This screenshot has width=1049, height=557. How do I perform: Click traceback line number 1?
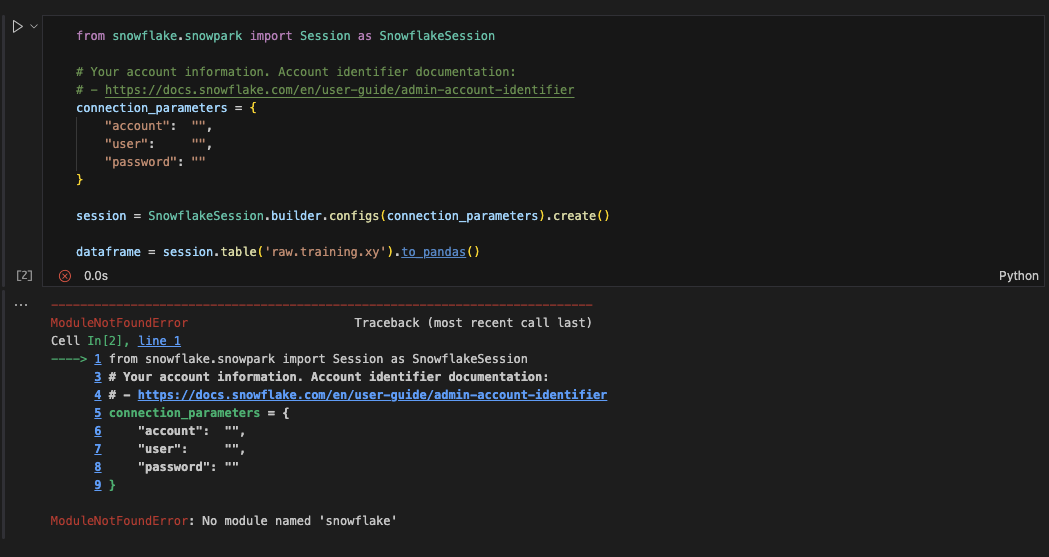click(98, 359)
